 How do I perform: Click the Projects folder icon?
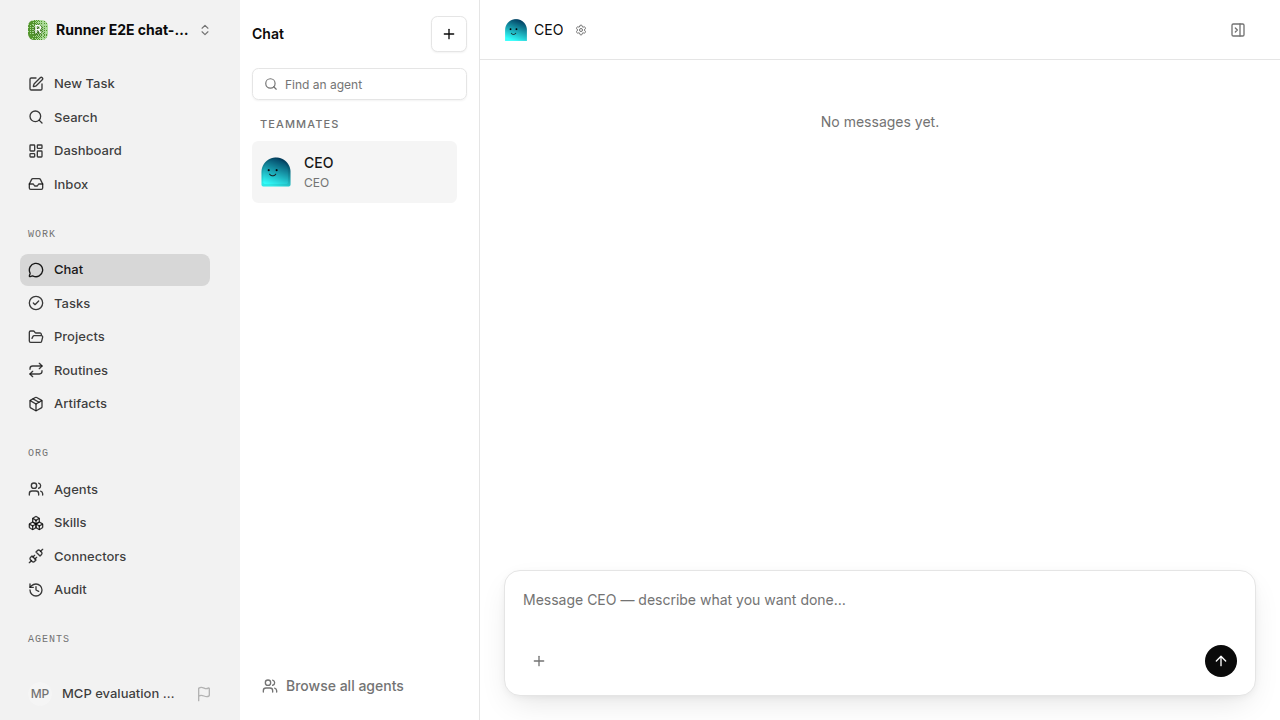[36, 336]
